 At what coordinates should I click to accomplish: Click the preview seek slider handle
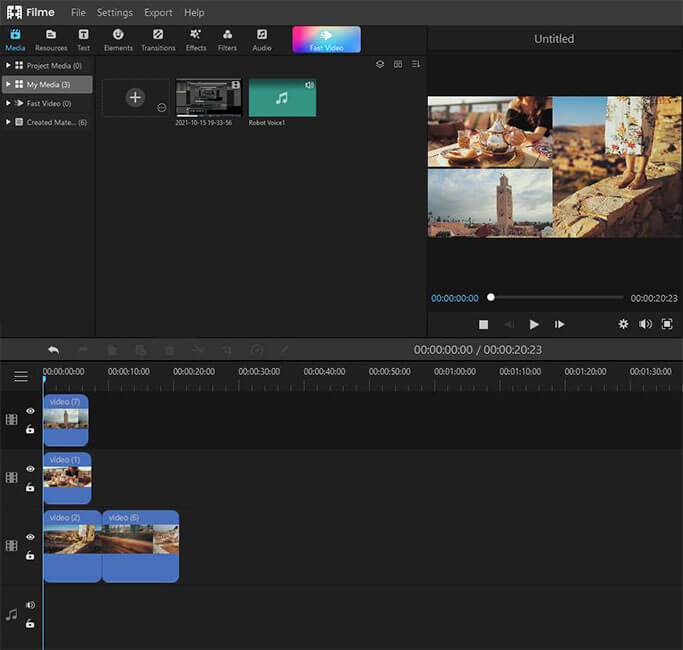click(x=491, y=297)
